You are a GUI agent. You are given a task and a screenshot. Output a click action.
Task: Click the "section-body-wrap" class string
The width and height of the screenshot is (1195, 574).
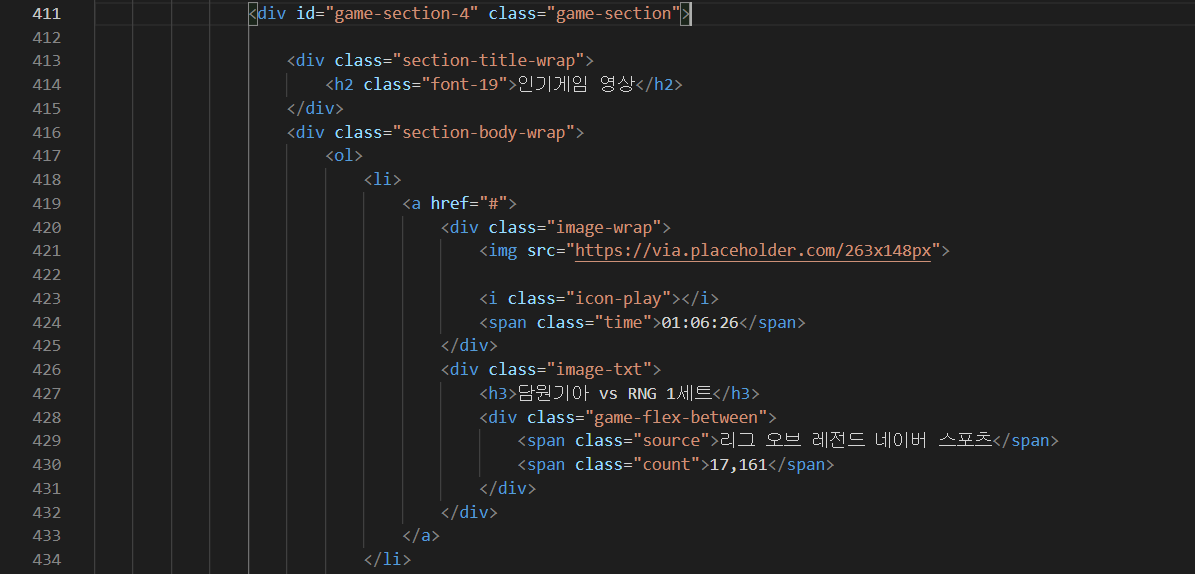pyautogui.click(x=484, y=132)
